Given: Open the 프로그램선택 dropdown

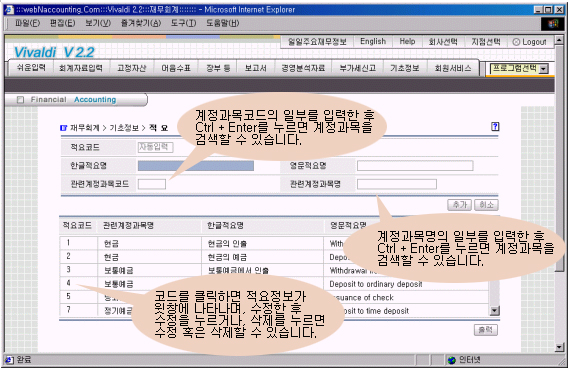Looking at the screenshot, I should (543, 69).
